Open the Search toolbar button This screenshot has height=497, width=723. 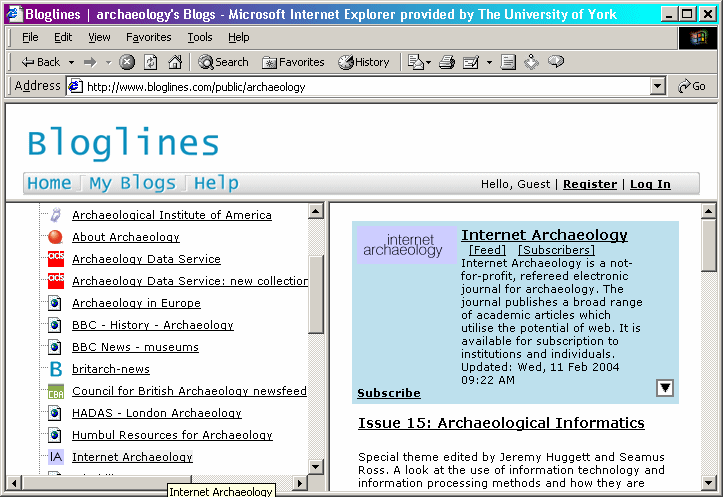[x=223, y=62]
